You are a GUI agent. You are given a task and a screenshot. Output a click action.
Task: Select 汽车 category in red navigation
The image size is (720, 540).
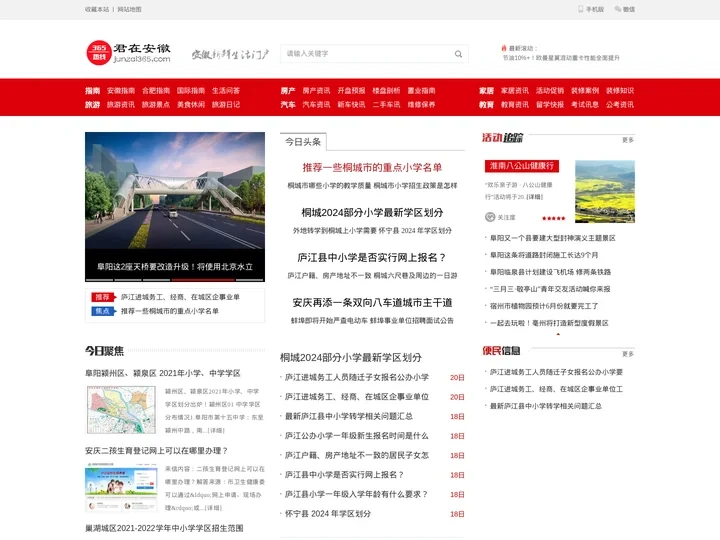(288, 105)
